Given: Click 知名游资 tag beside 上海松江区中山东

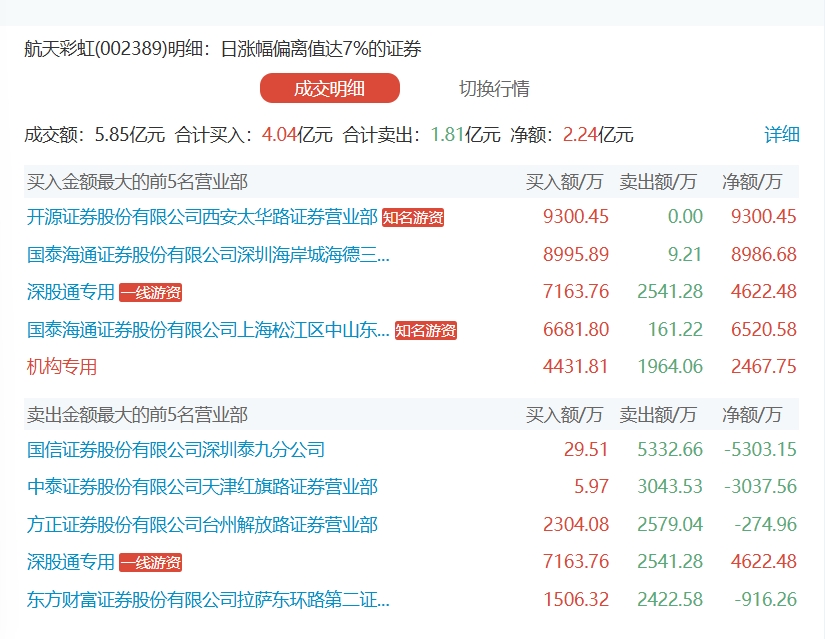Looking at the screenshot, I should (x=426, y=331).
